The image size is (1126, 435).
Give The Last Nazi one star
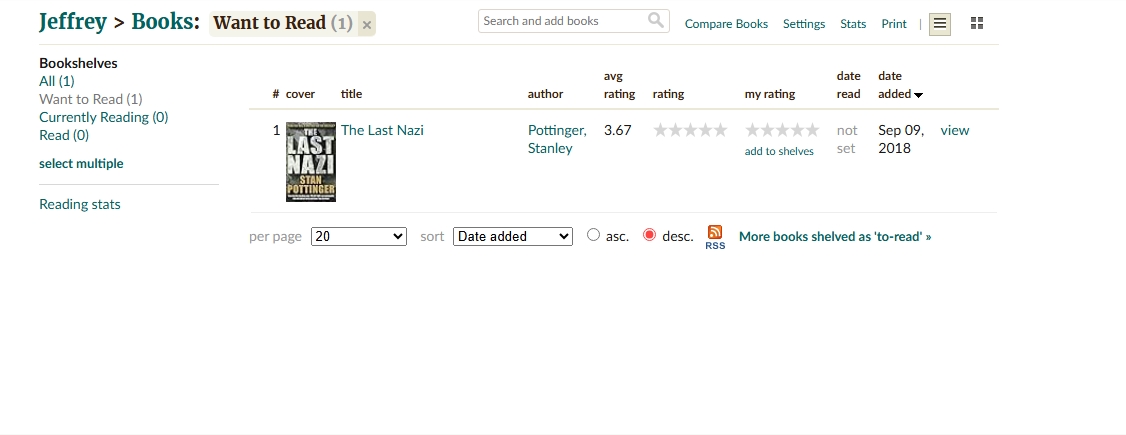click(x=752, y=130)
